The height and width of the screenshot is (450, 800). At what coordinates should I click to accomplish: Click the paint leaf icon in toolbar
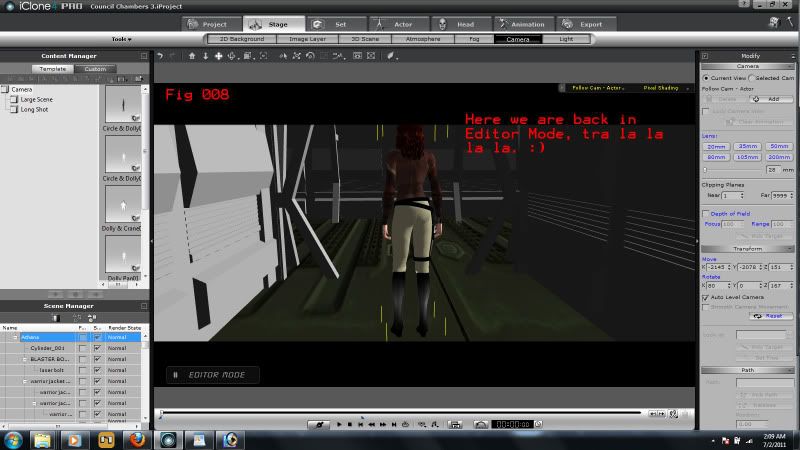tap(390, 56)
